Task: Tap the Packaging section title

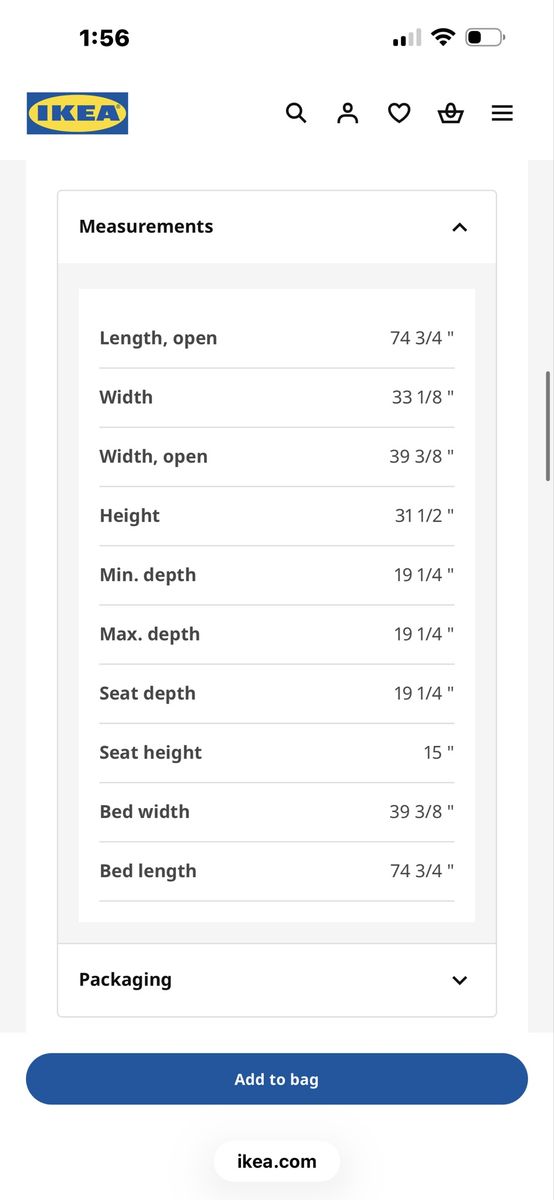Action: (125, 979)
